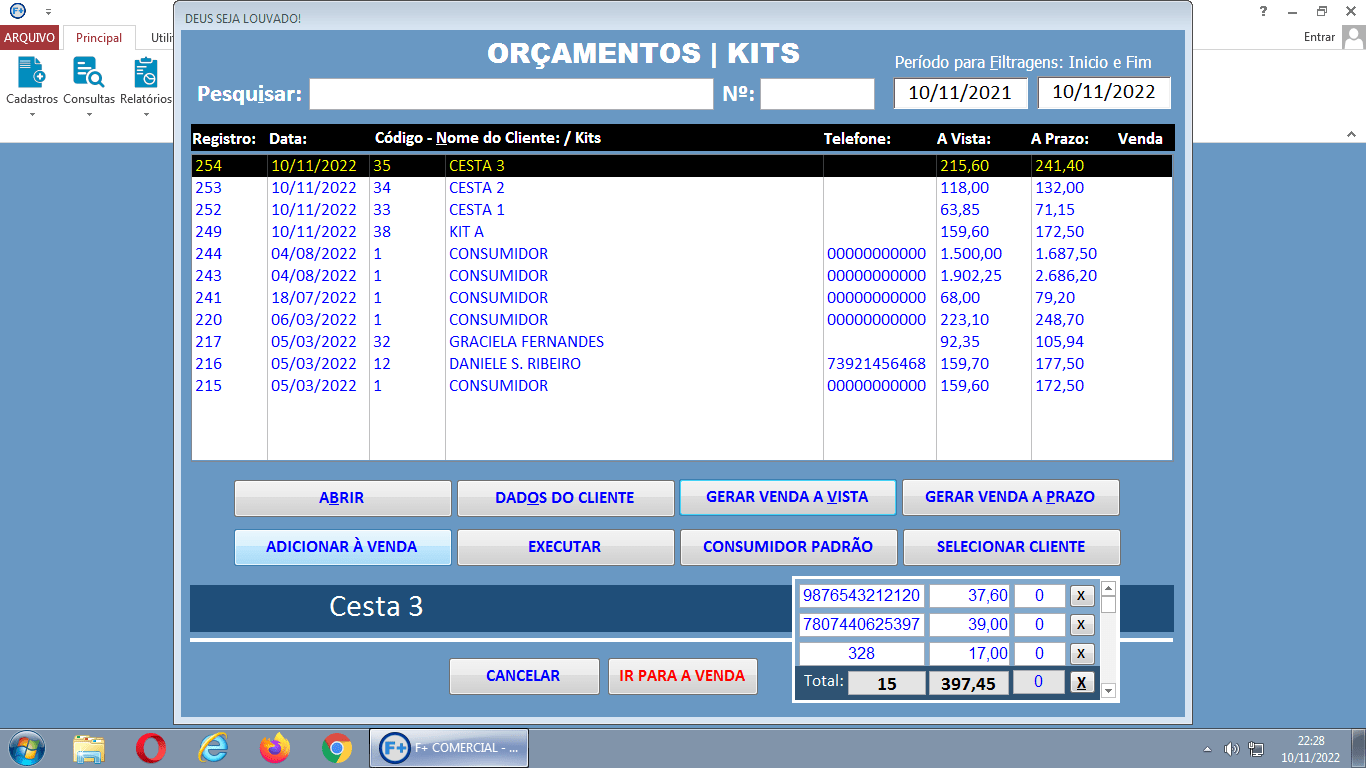1366x768 pixels.
Task: Click Entrar to sign in
Action: point(1320,37)
